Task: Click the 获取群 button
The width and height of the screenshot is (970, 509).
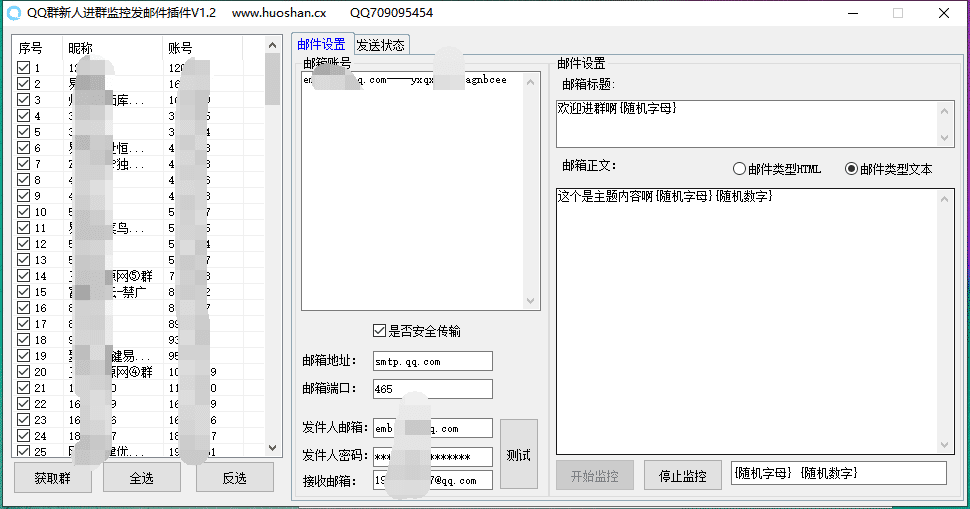Action: (53, 477)
